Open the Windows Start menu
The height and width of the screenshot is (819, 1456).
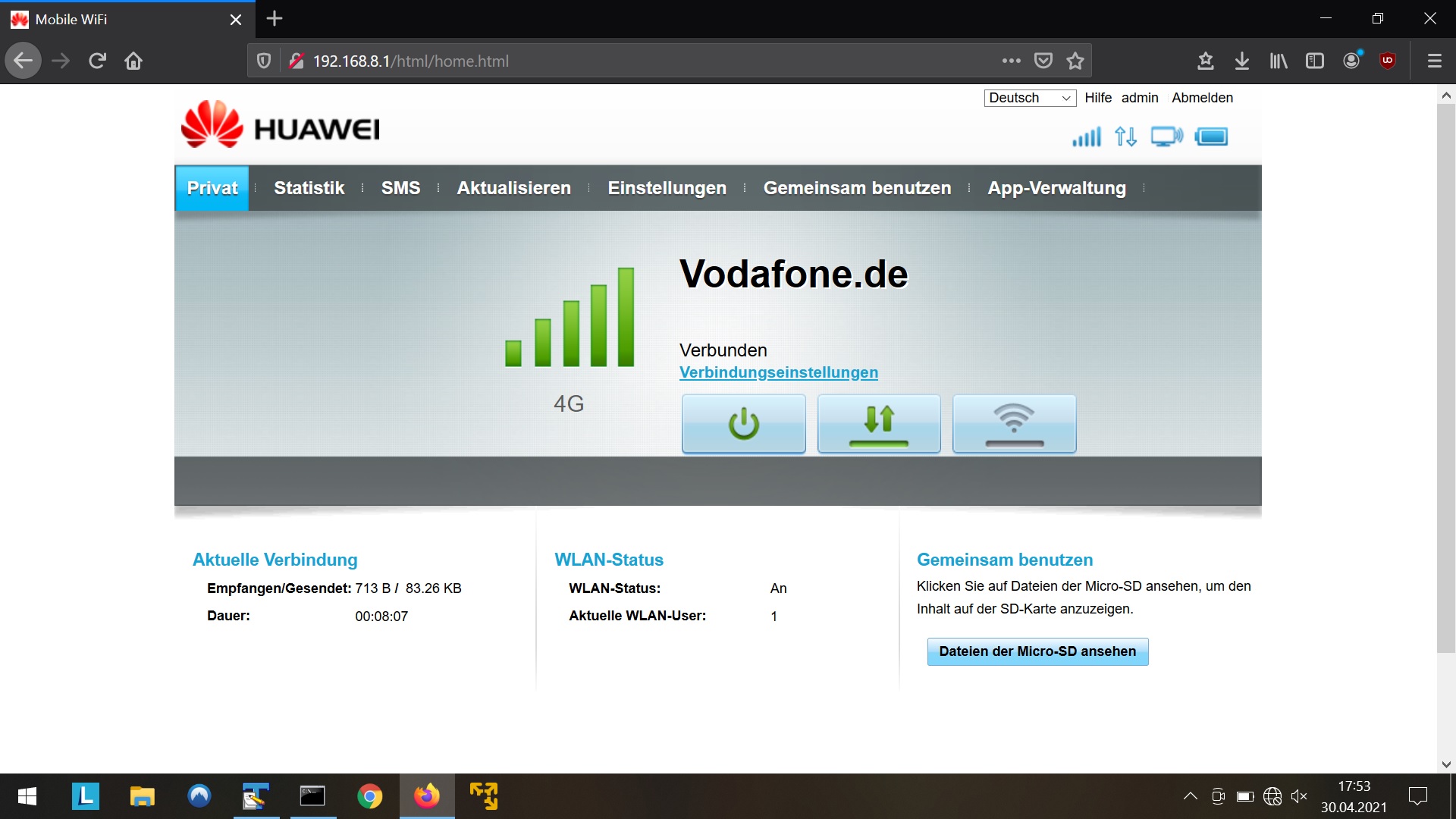point(27,796)
